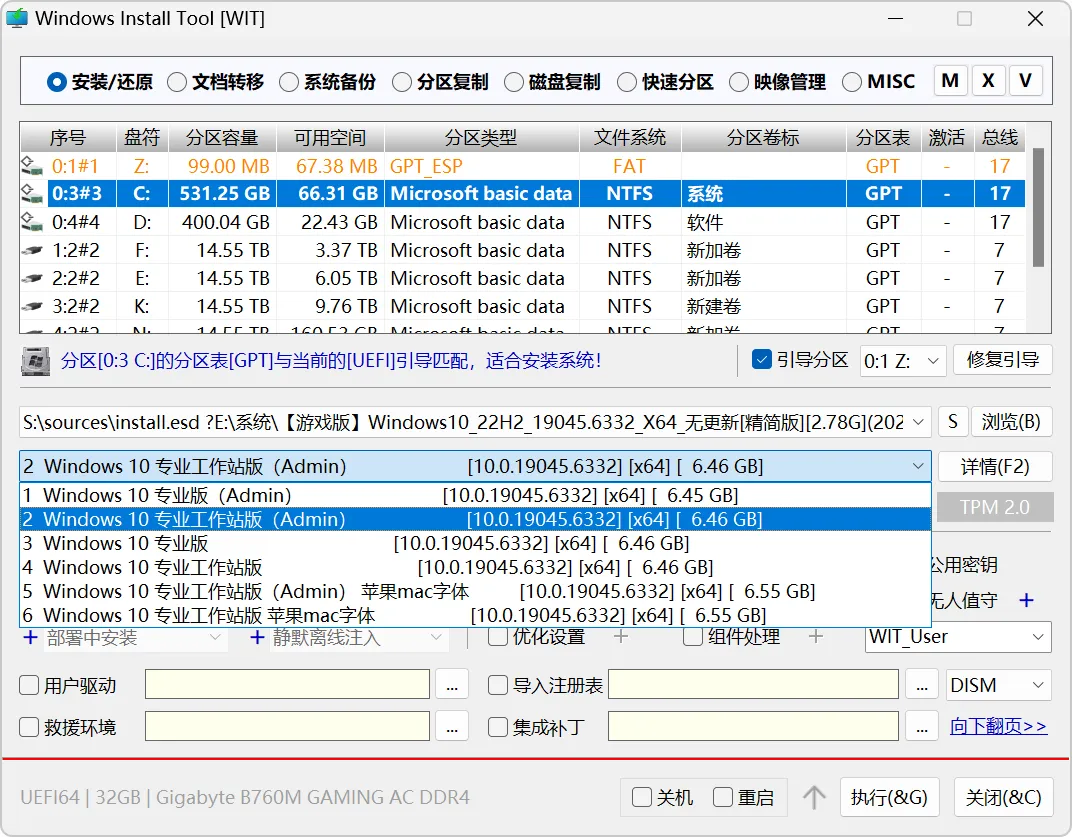
Task: Click the disk icon for row 1:2#2
Action: coord(31,250)
